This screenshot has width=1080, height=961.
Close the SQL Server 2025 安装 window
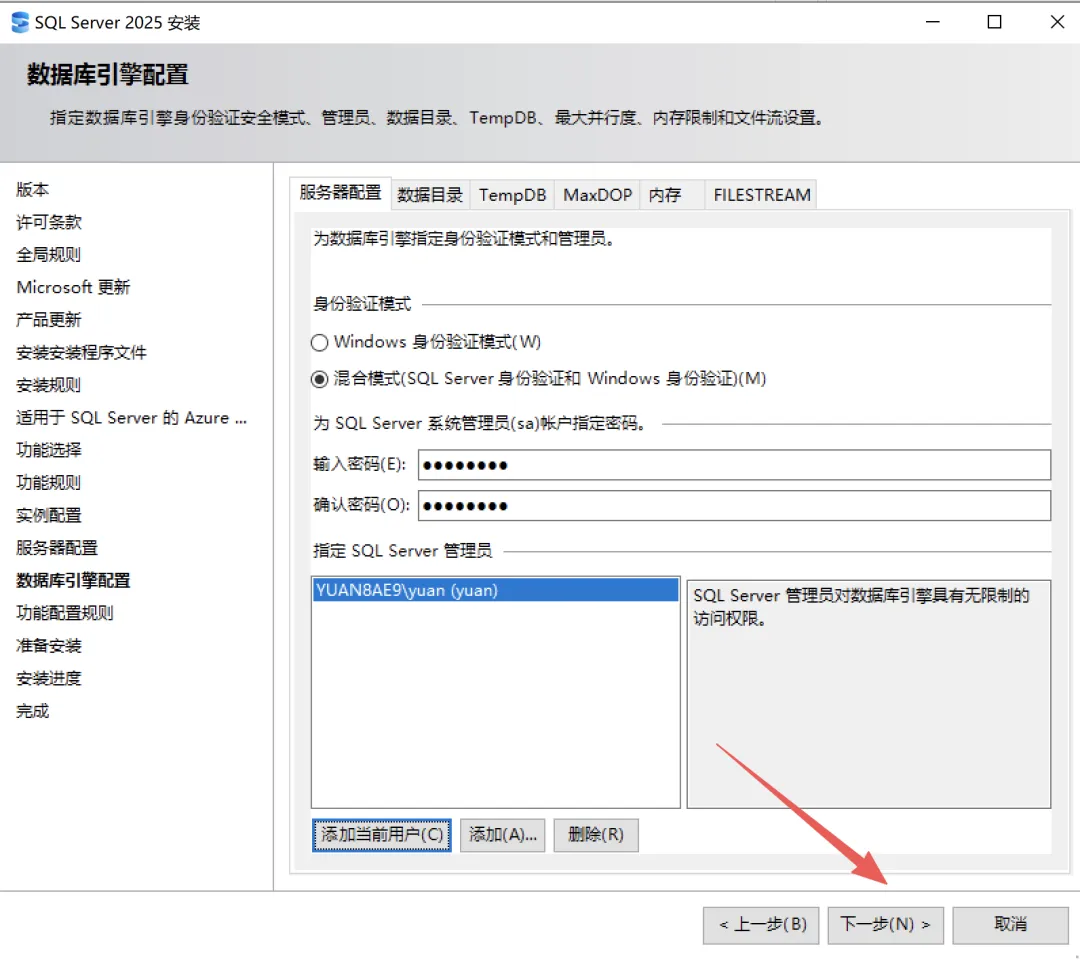pyautogui.click(x=1057, y=22)
